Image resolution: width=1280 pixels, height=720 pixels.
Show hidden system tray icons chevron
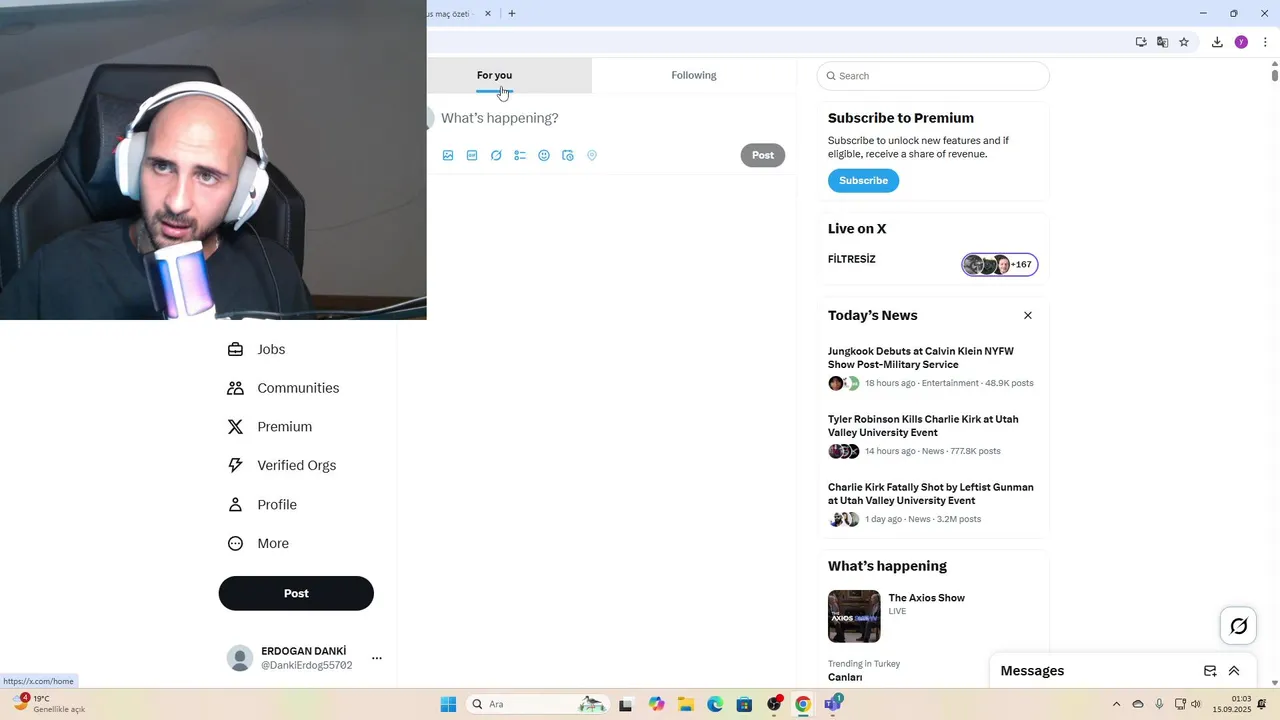1116,704
